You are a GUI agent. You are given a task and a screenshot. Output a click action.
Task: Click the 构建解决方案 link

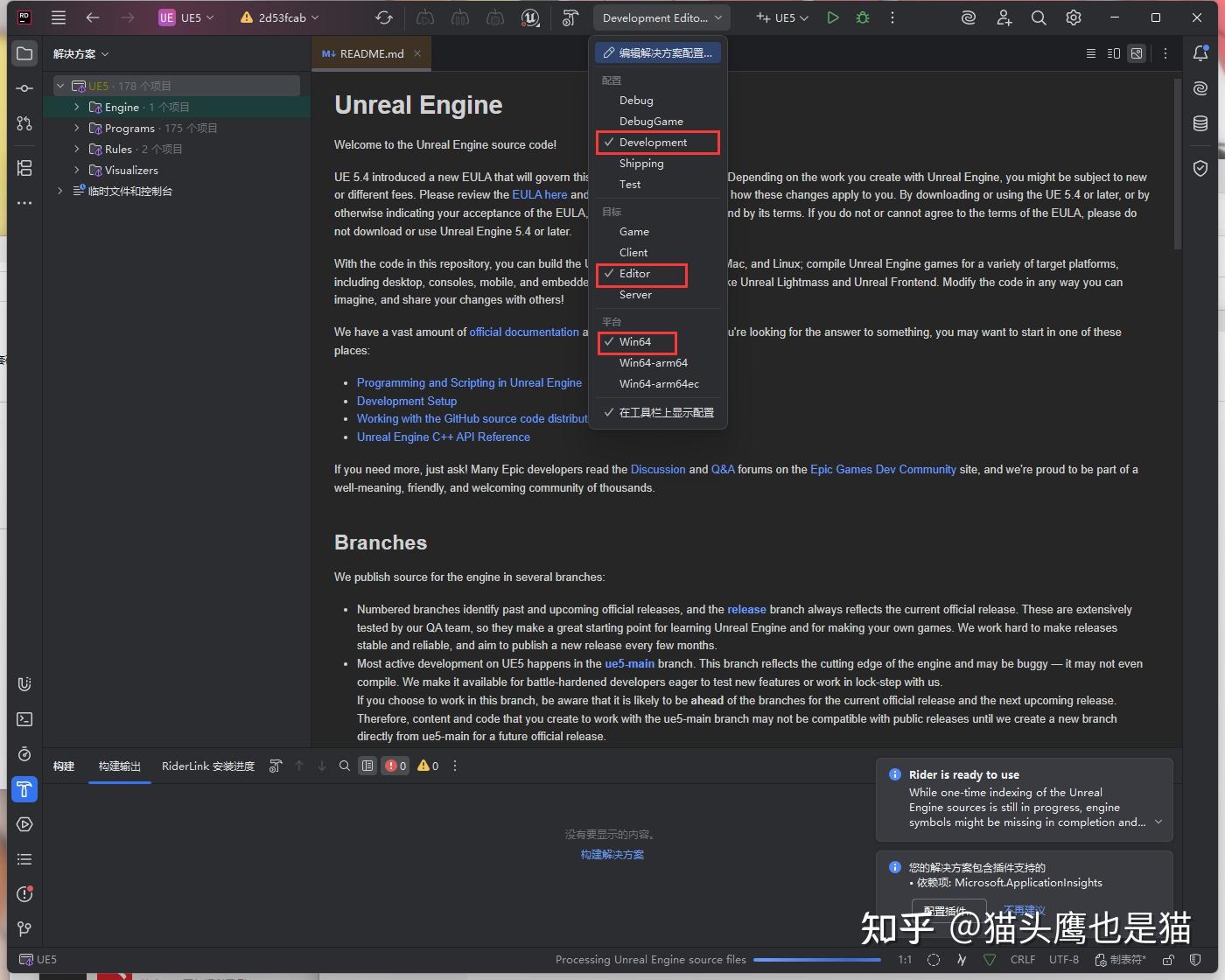pos(612,854)
